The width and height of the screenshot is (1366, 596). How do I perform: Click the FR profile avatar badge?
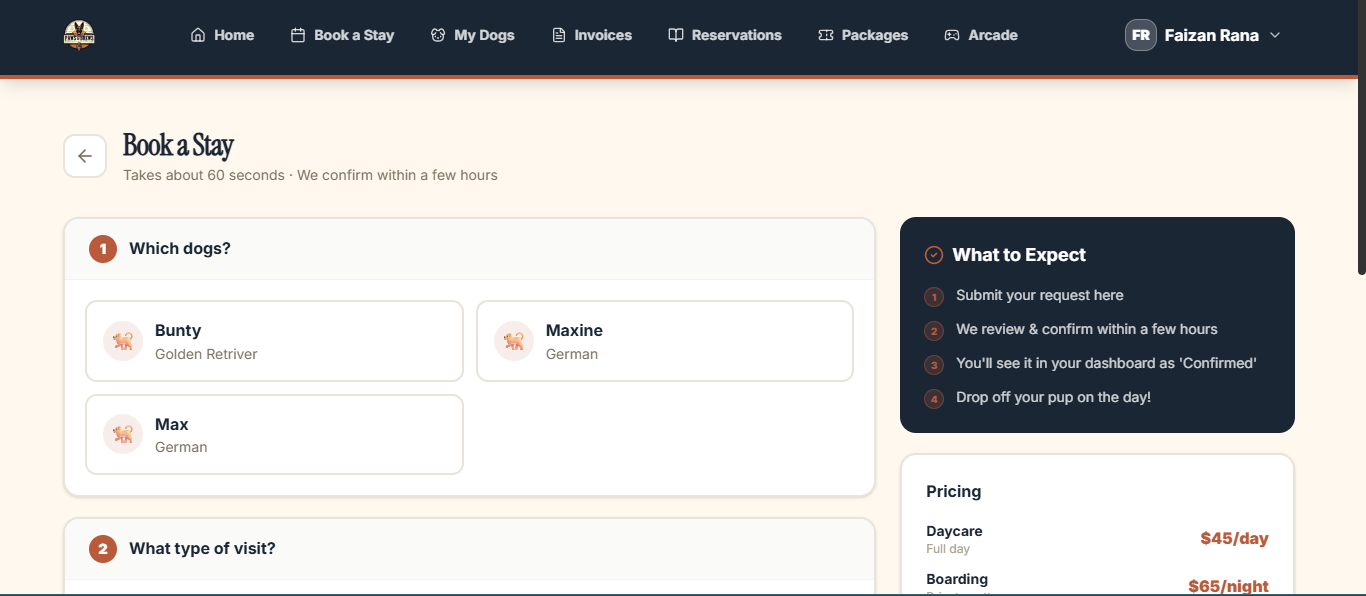pos(1140,34)
